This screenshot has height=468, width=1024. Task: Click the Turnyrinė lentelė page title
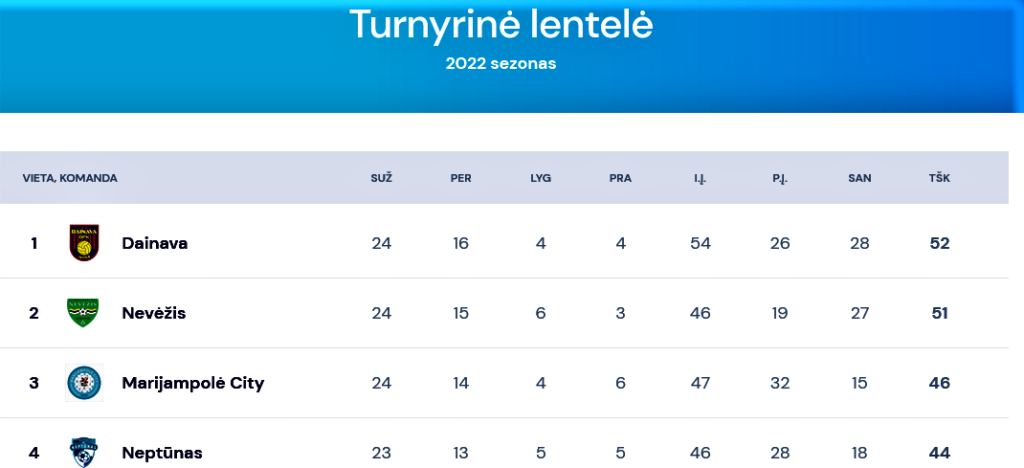pyautogui.click(x=501, y=26)
